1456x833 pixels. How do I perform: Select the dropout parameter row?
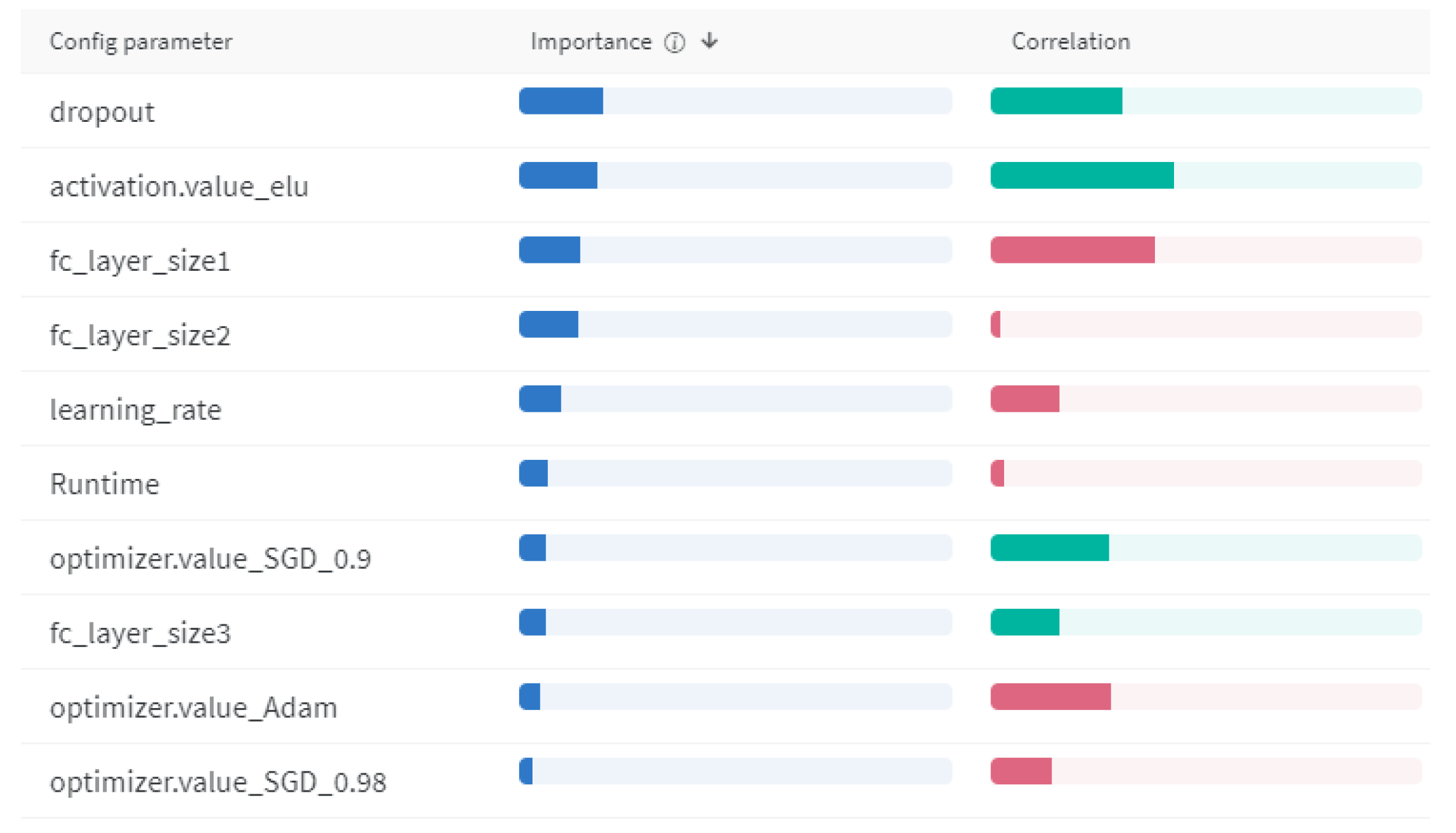(x=102, y=112)
